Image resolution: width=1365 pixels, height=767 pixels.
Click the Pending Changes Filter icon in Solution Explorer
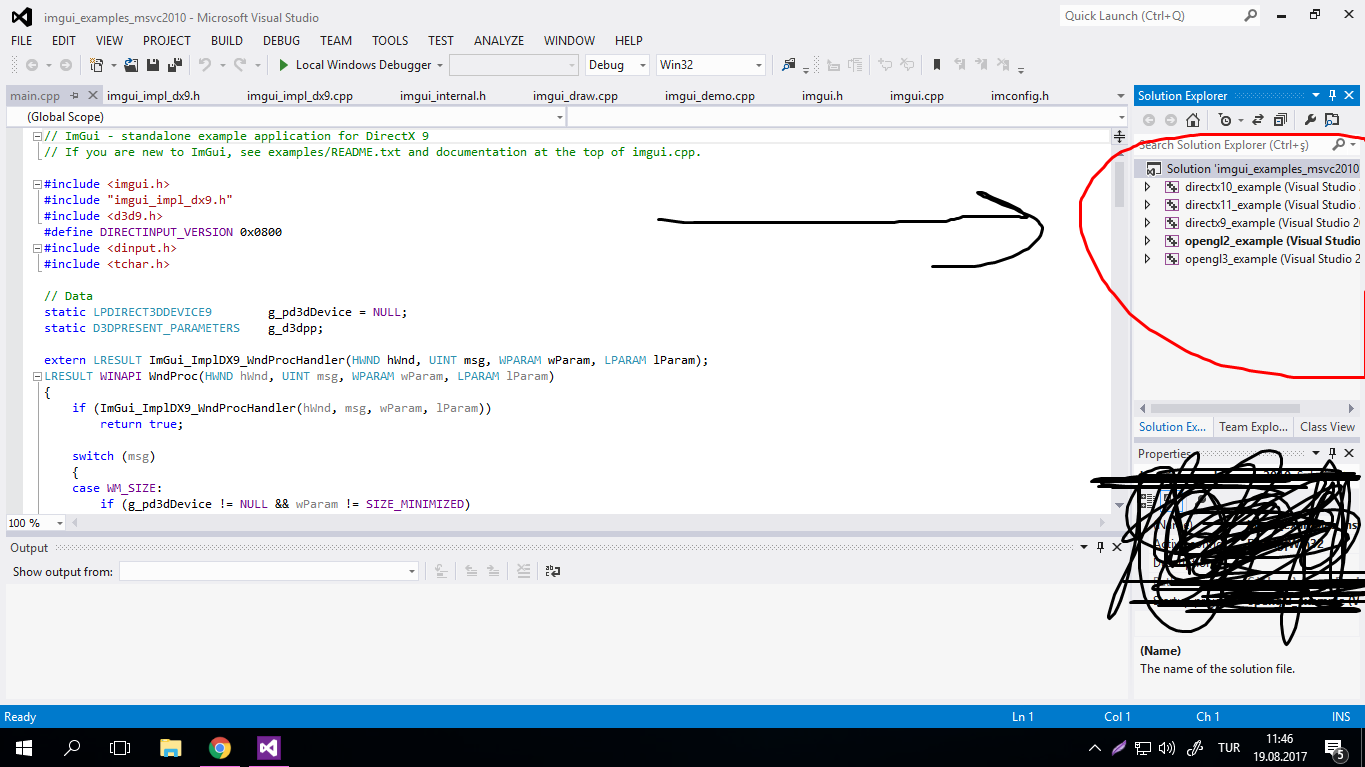click(x=1224, y=120)
